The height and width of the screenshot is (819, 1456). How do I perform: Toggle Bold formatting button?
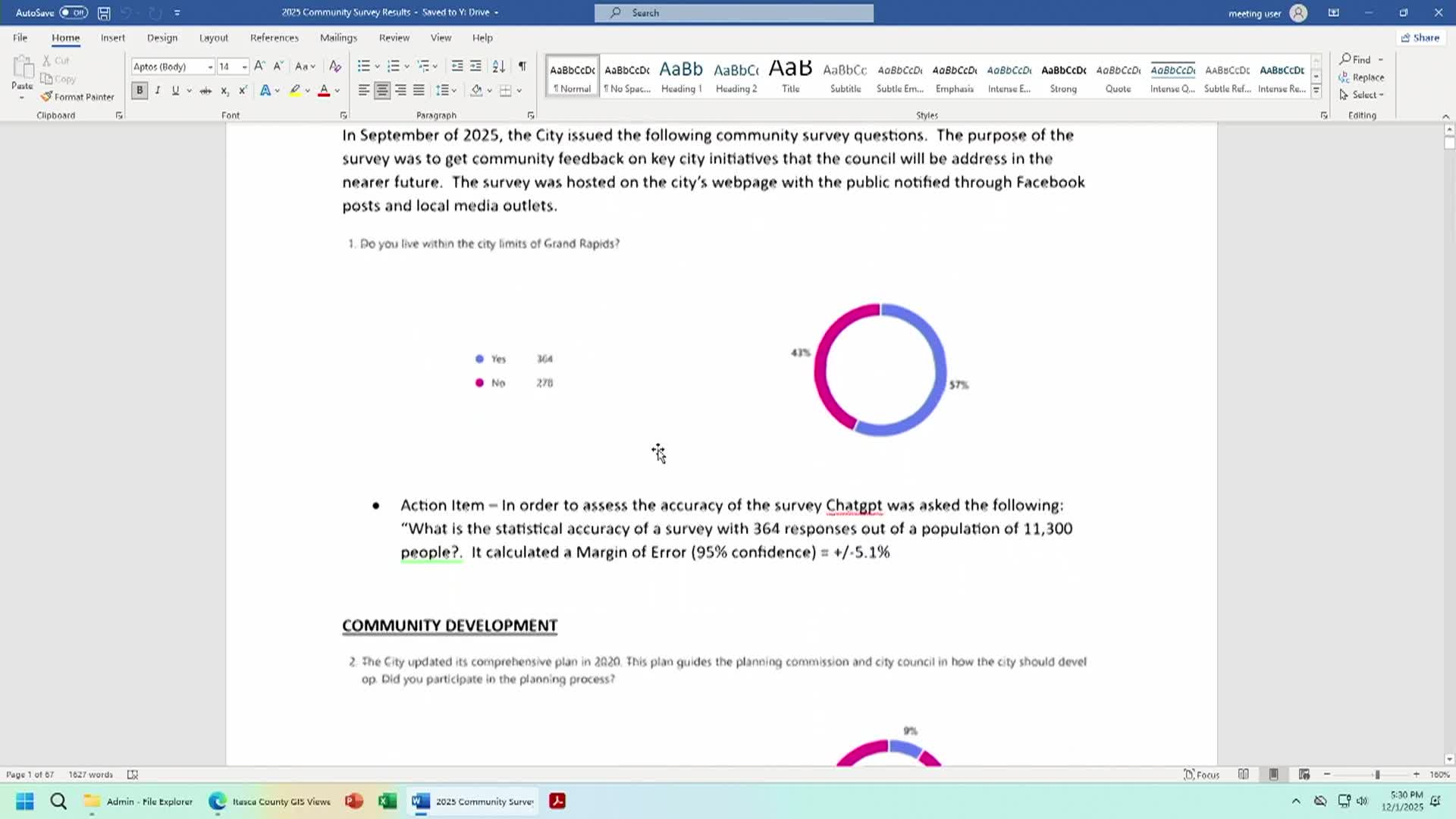[x=140, y=90]
